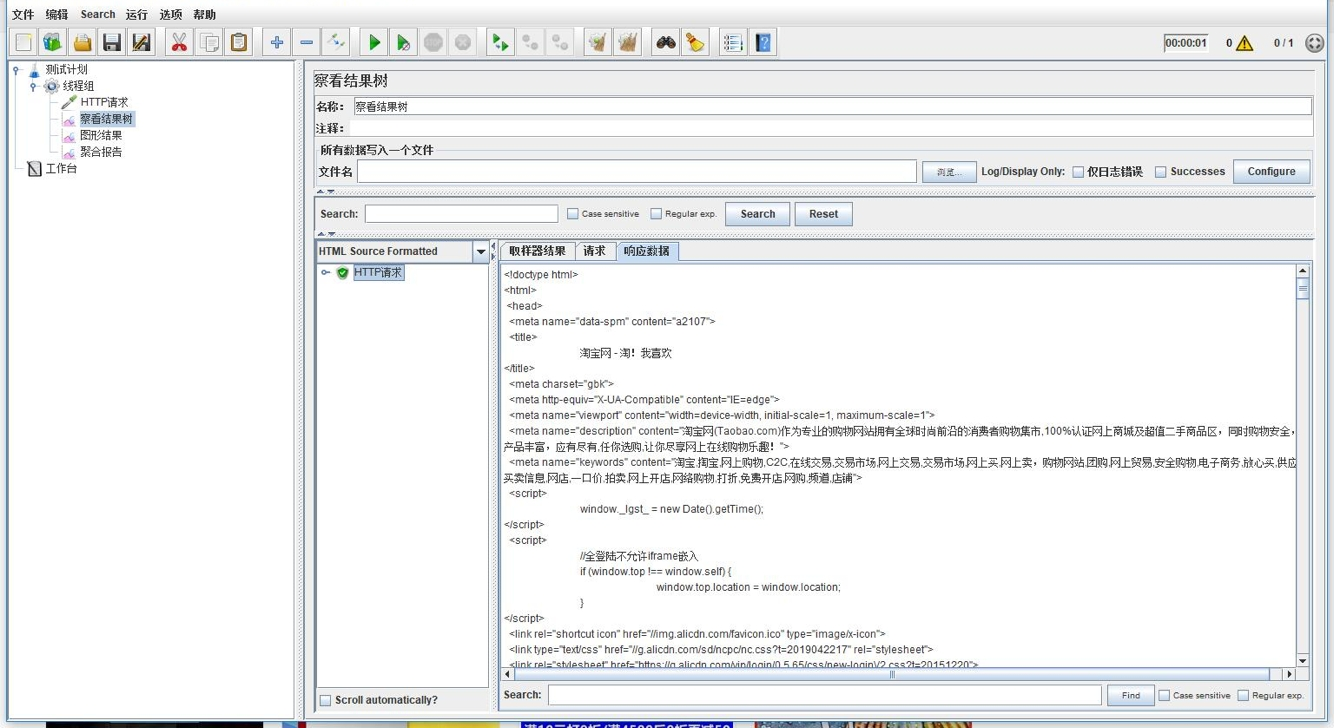This screenshot has width=1334, height=728.
Task: Open the 文件 menu
Action: pos(23,15)
